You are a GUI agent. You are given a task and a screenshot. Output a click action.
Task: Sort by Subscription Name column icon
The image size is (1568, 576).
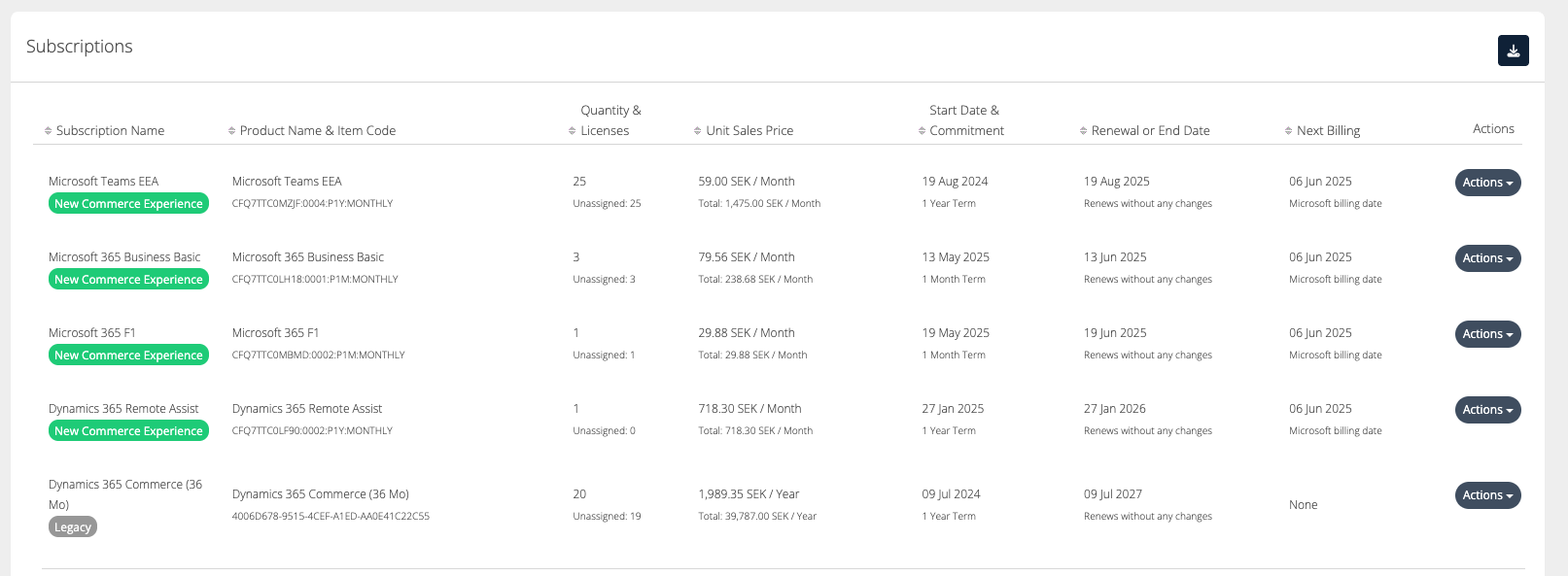(x=49, y=131)
